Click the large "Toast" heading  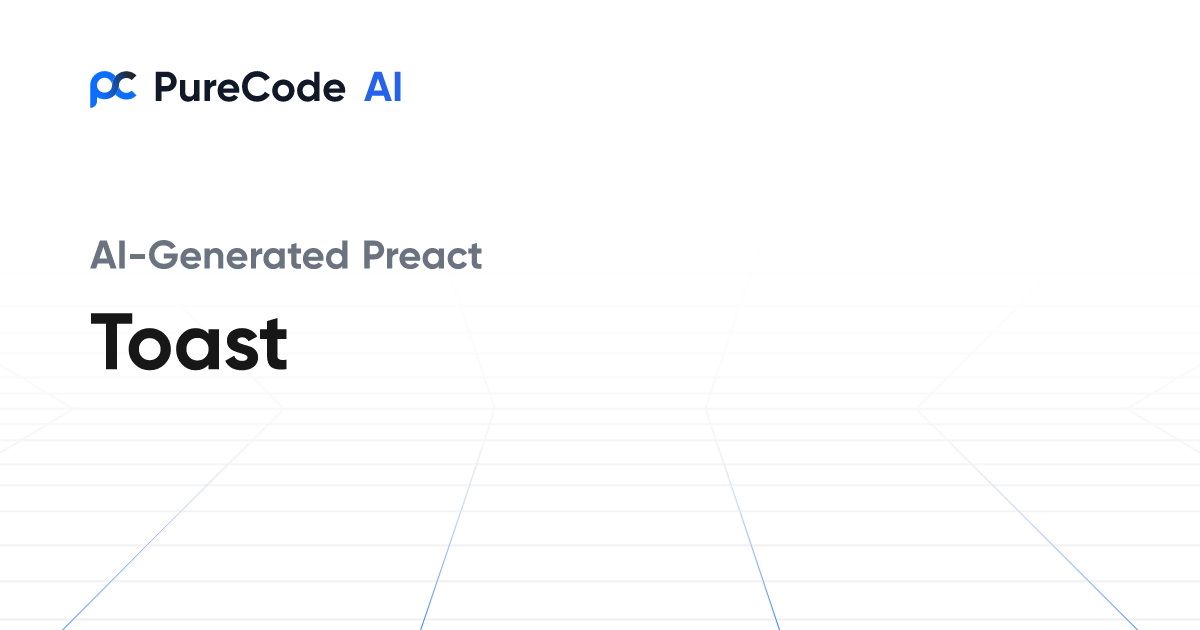(x=189, y=342)
